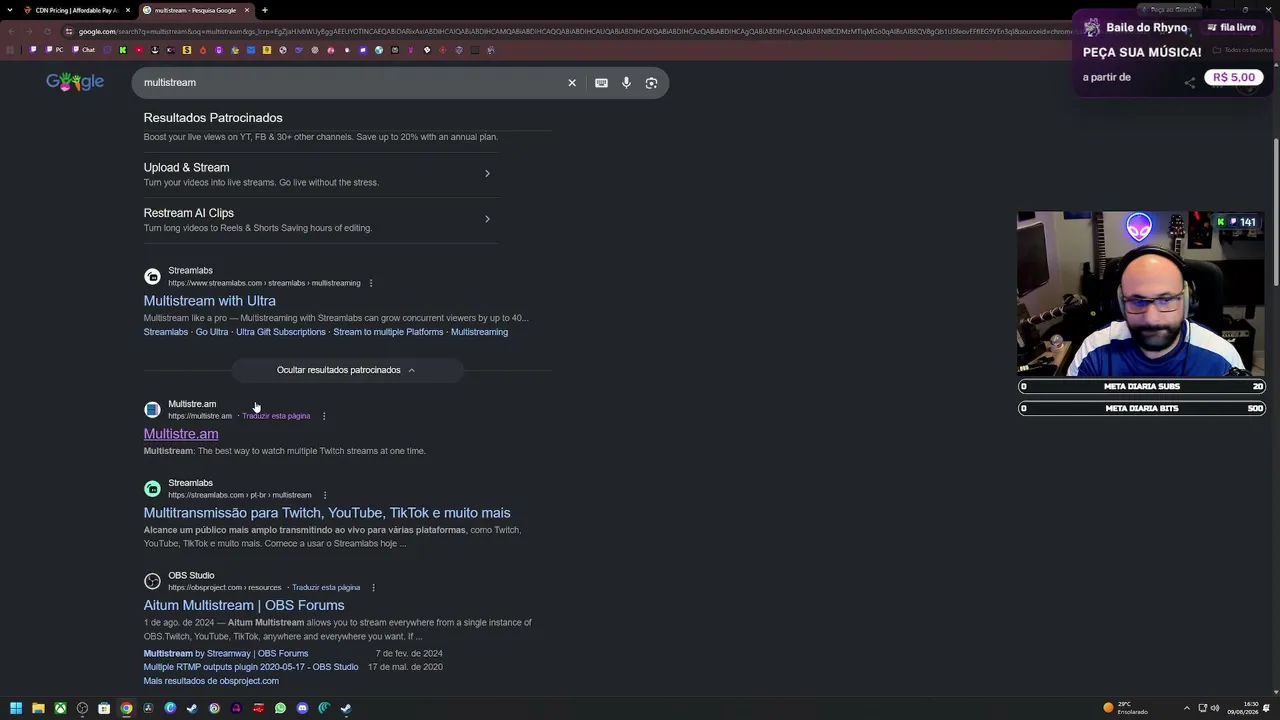The height and width of the screenshot is (720, 1280).
Task: Open more options for the Multistre.am result
Action: (324, 416)
